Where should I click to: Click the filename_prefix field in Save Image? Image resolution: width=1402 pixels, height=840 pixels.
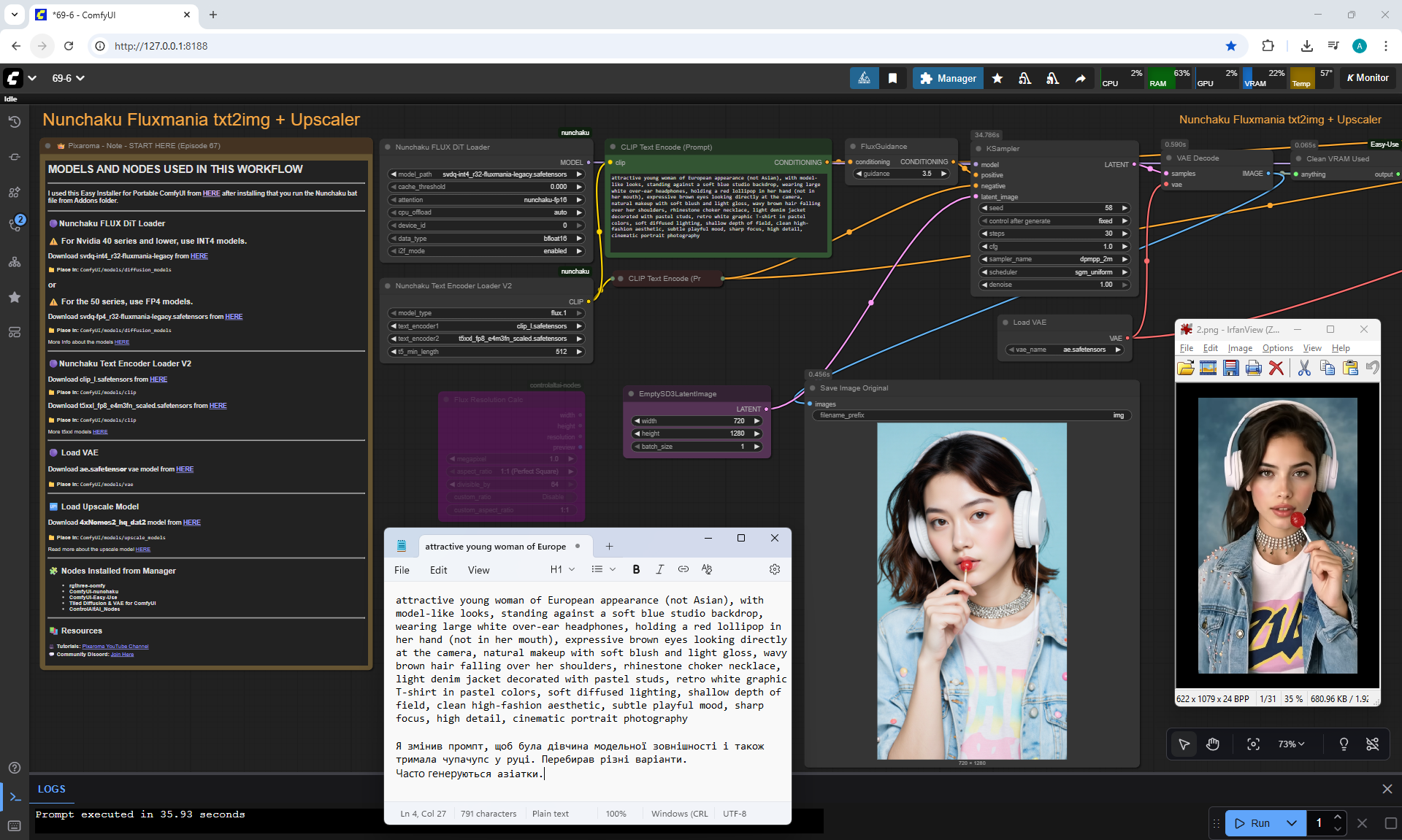tap(971, 415)
